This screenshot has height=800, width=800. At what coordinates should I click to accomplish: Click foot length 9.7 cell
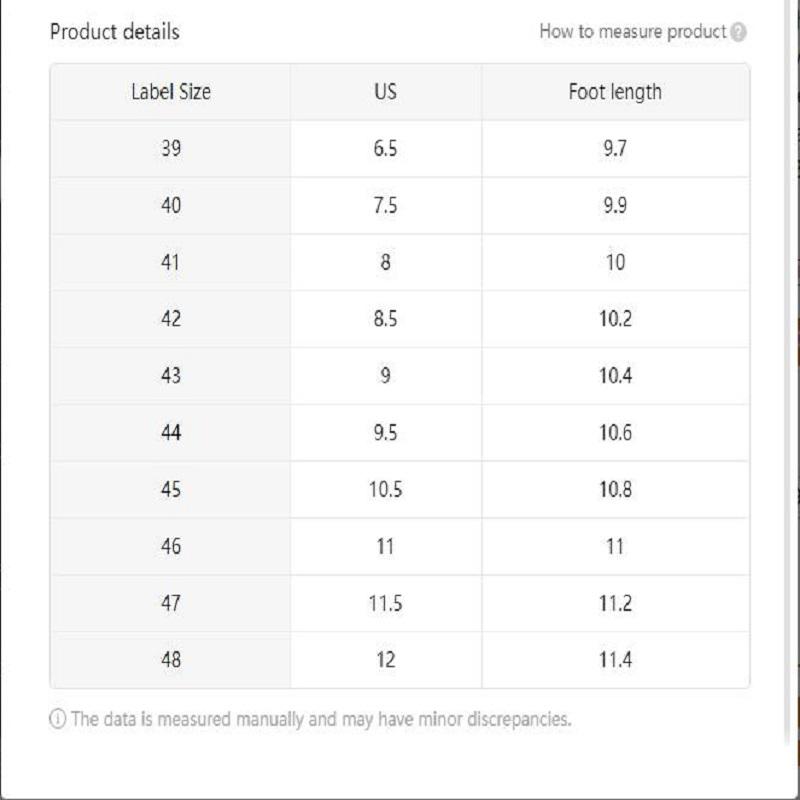615,149
